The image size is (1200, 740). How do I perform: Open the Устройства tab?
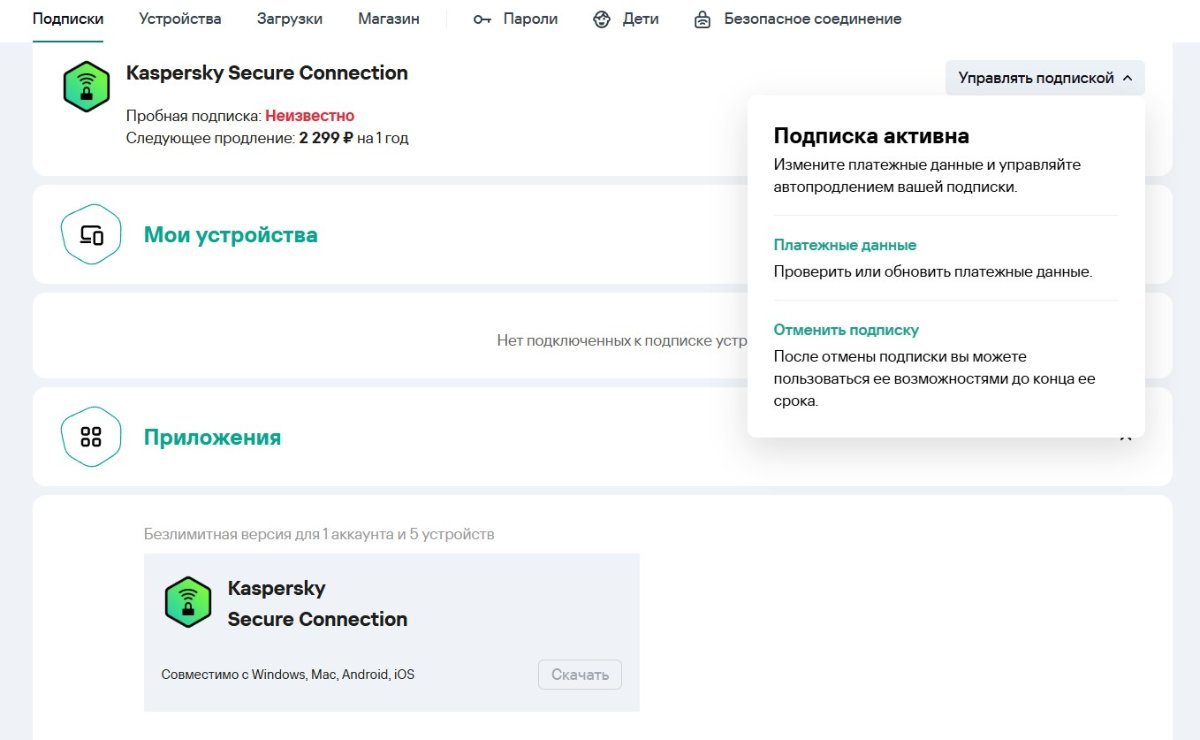coord(180,19)
